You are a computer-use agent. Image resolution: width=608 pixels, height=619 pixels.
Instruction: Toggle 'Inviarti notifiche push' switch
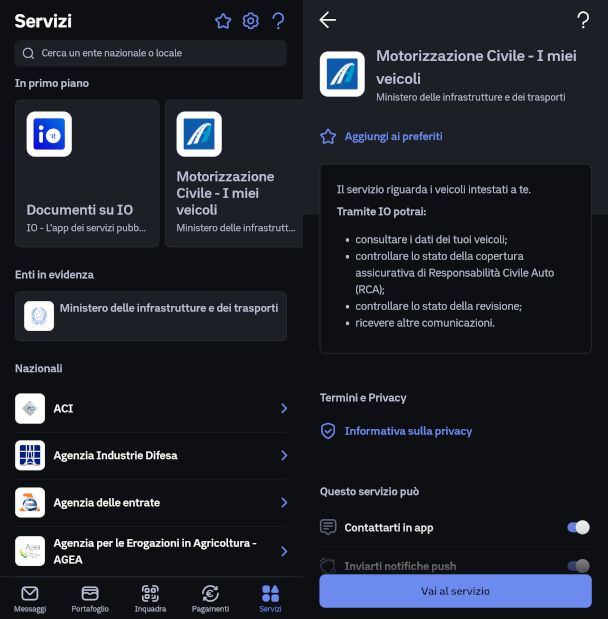click(x=578, y=566)
